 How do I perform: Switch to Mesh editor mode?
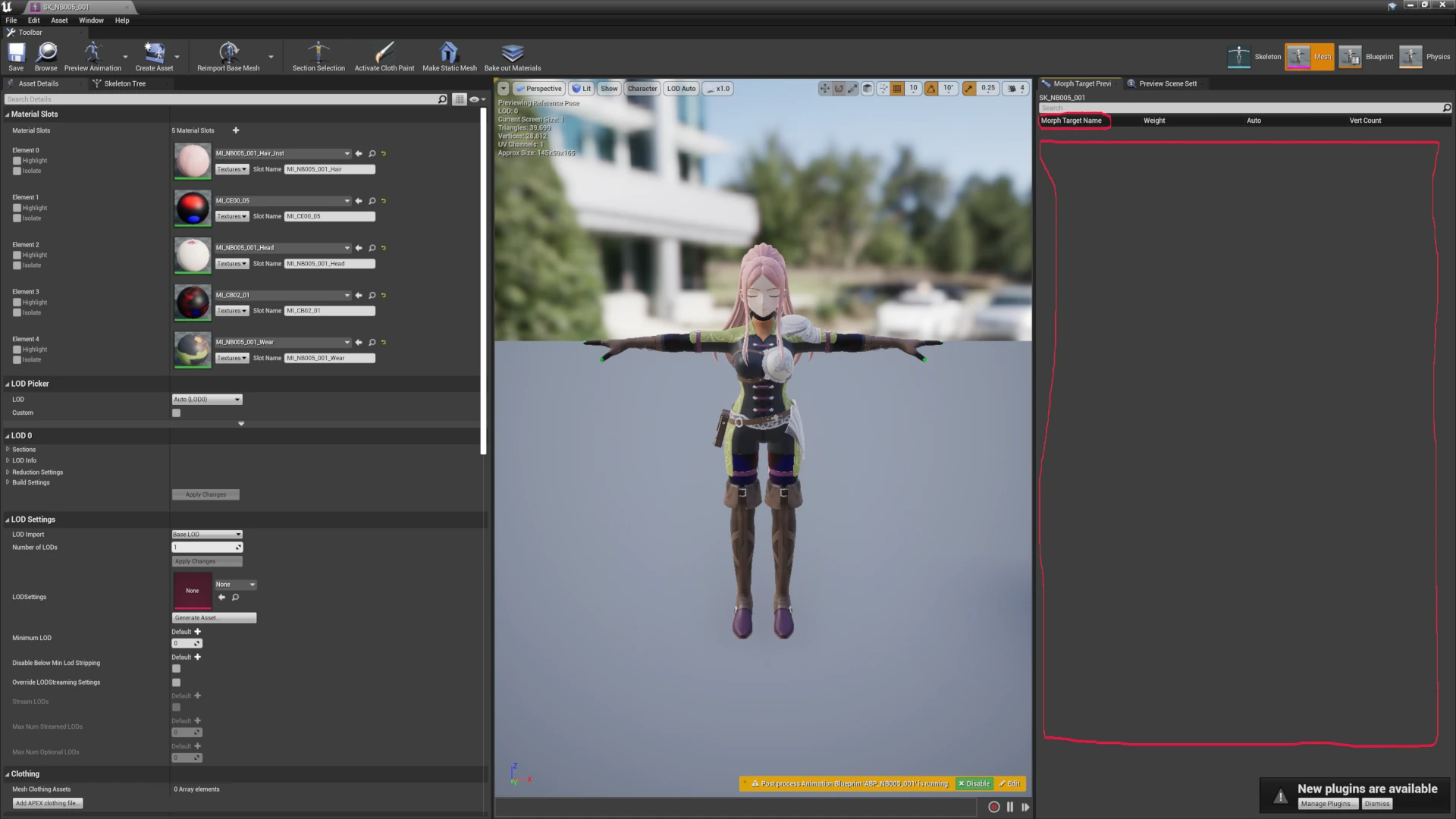(1310, 57)
